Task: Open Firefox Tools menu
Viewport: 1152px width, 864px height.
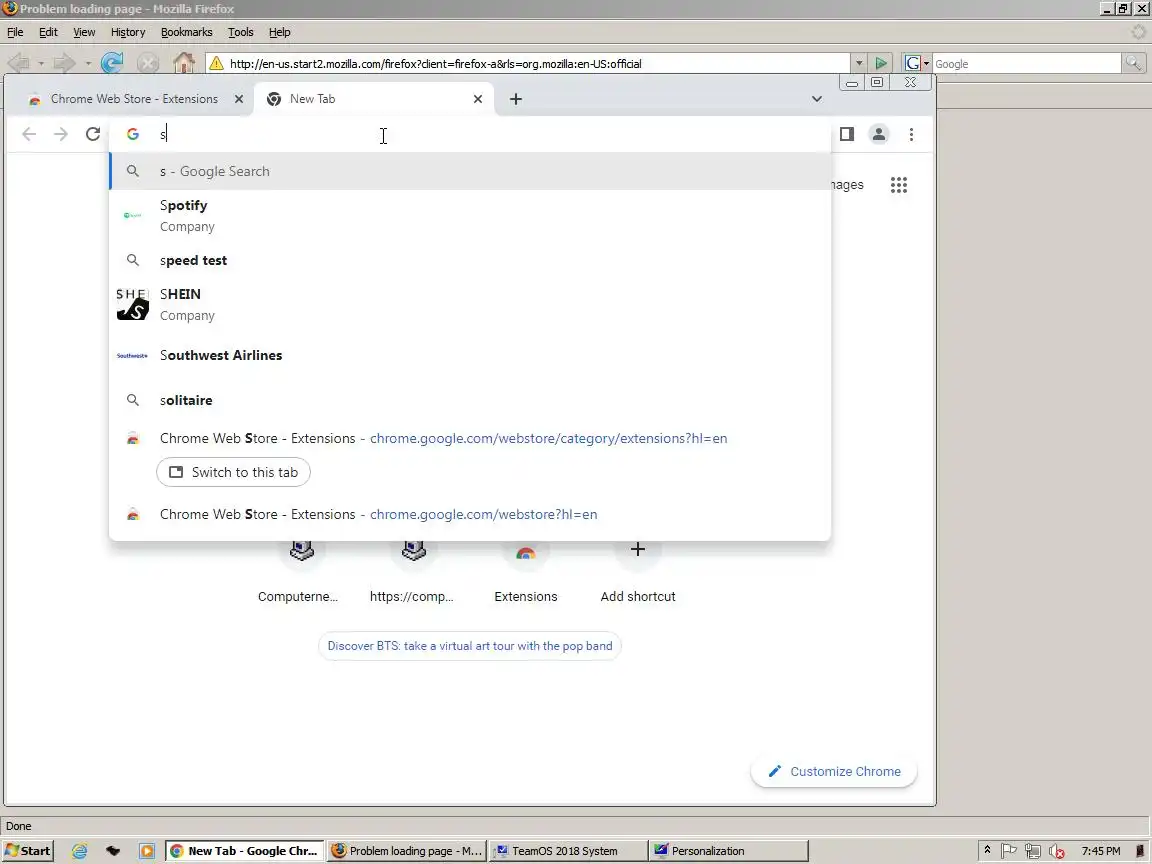Action: pyautogui.click(x=240, y=32)
